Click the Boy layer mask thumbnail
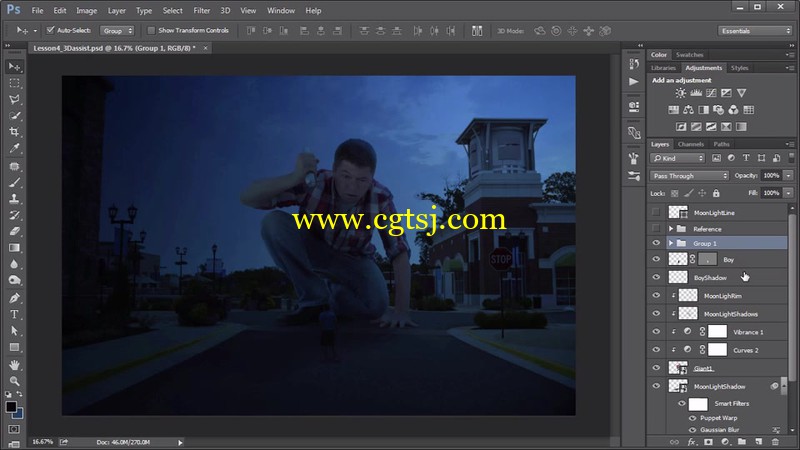Viewport: 800px width, 450px height. (707, 259)
